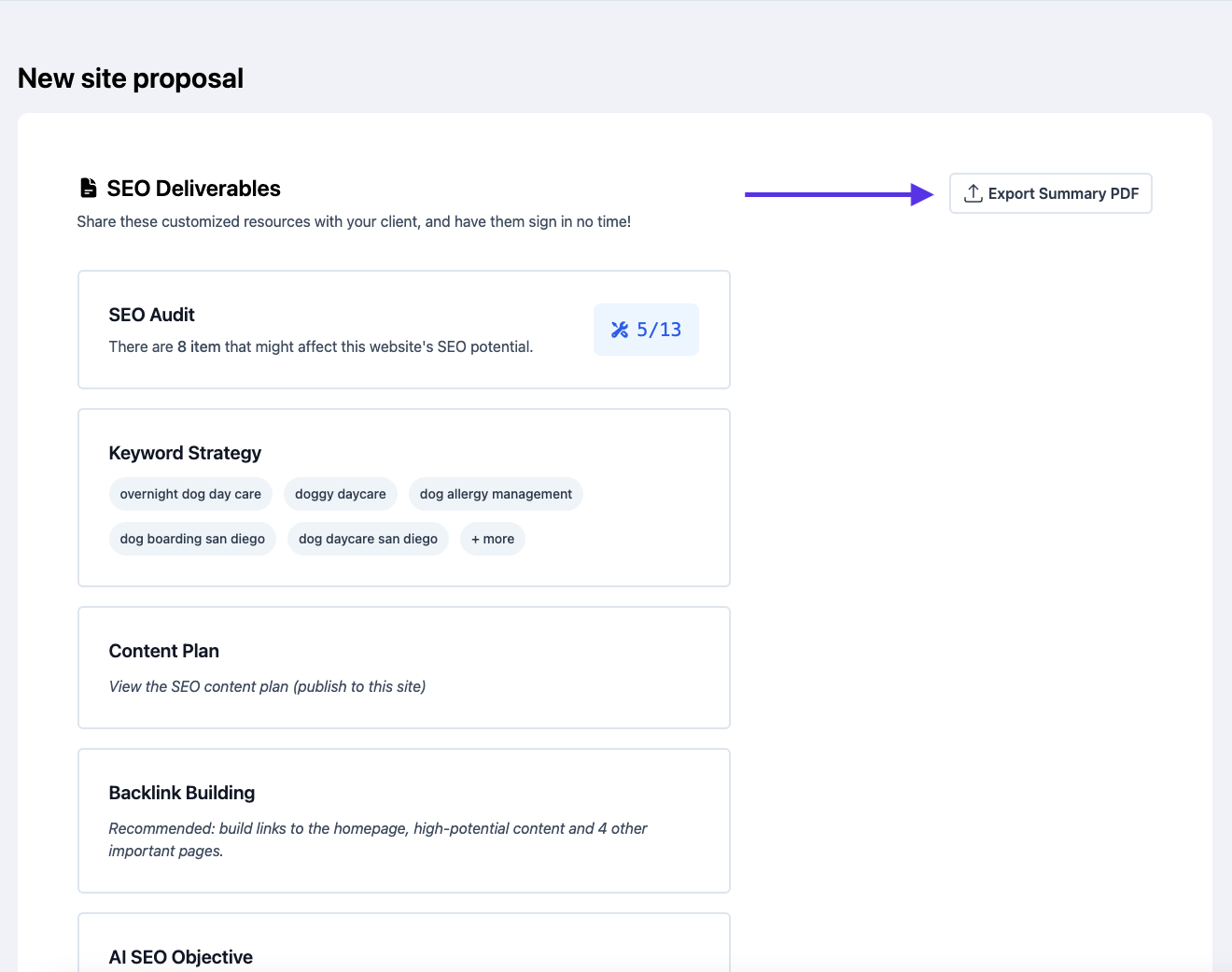
Task: Click the SEO Deliverables section heading
Action: 193,189
